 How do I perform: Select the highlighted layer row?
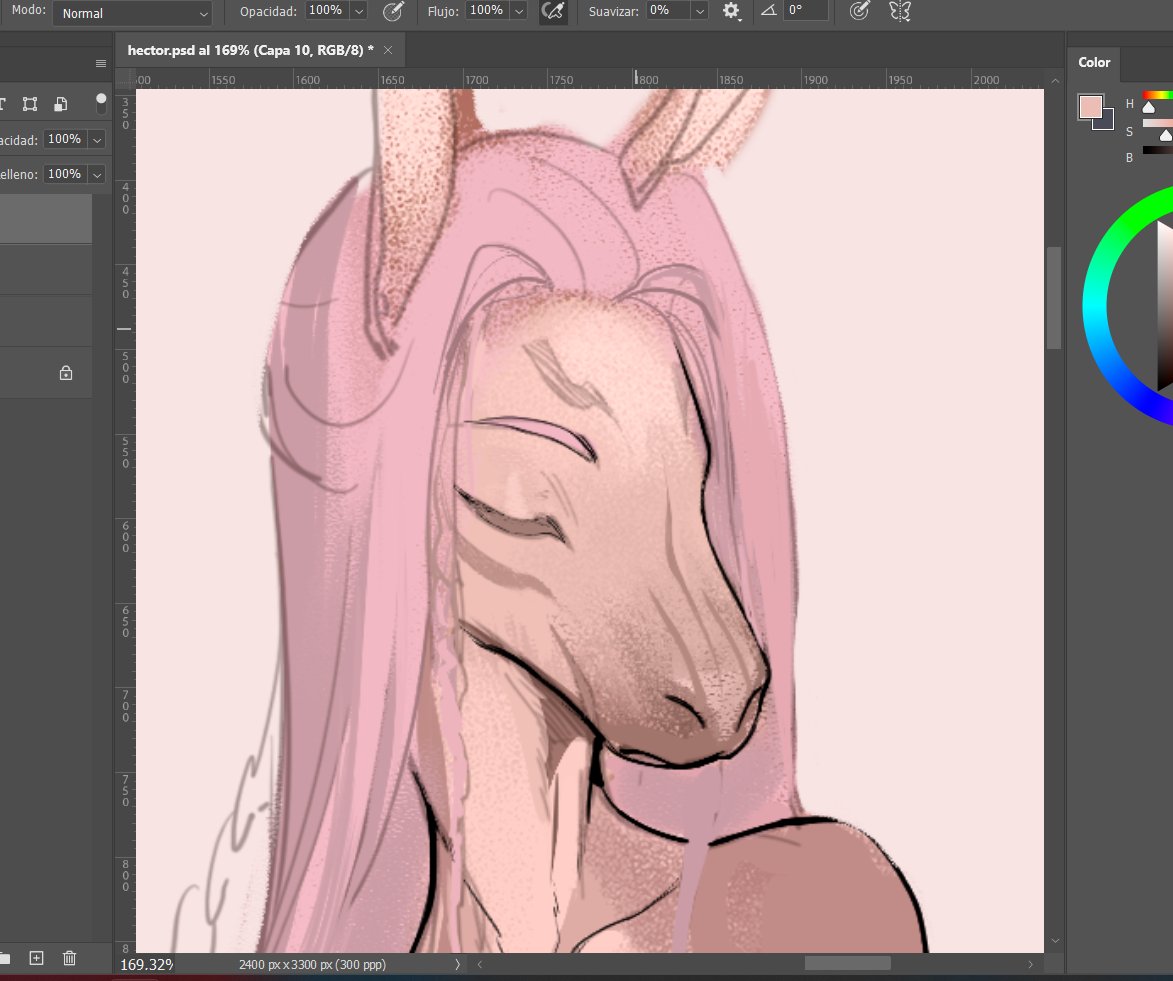click(46, 218)
